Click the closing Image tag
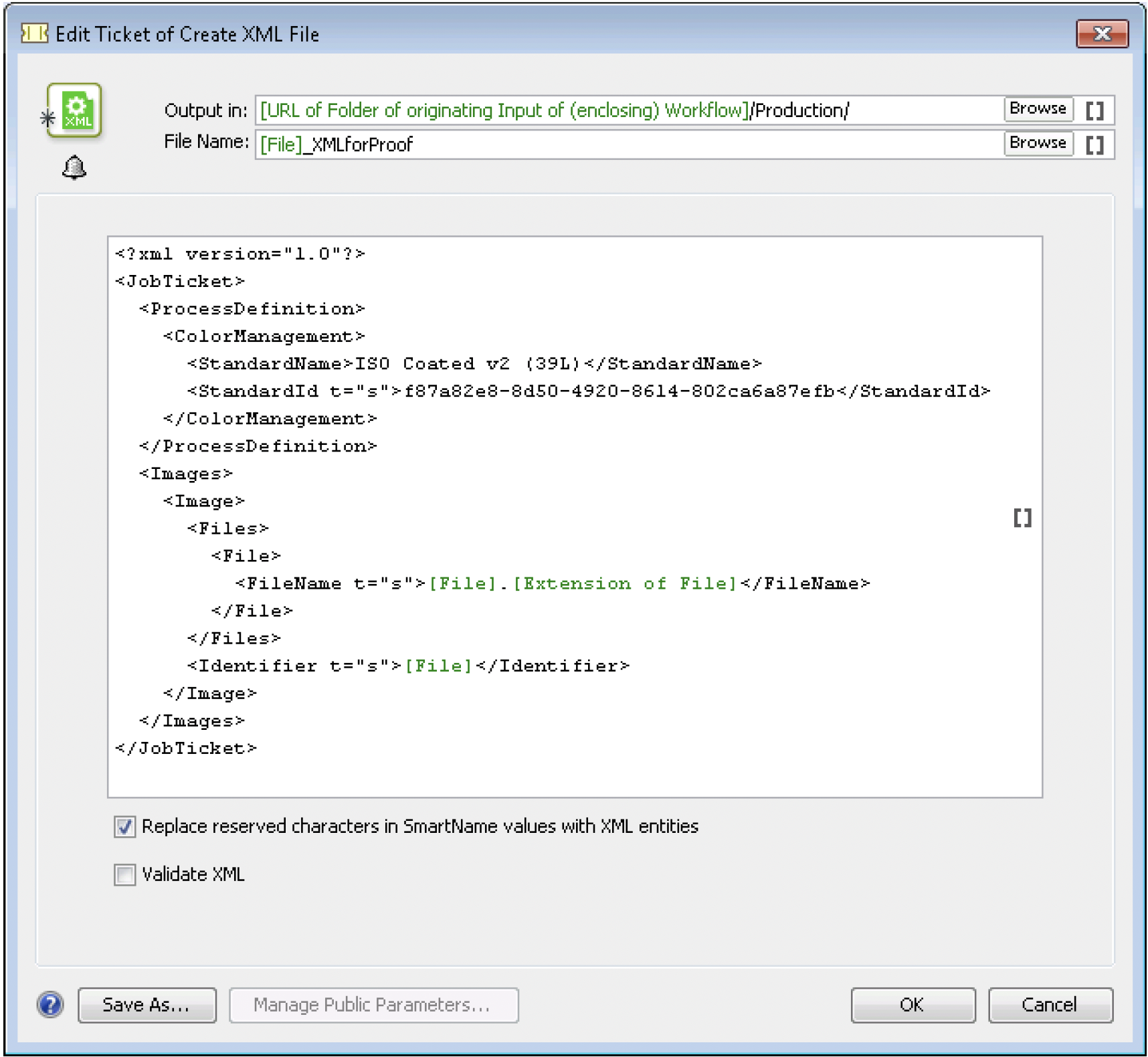1148x1057 pixels. [210, 693]
